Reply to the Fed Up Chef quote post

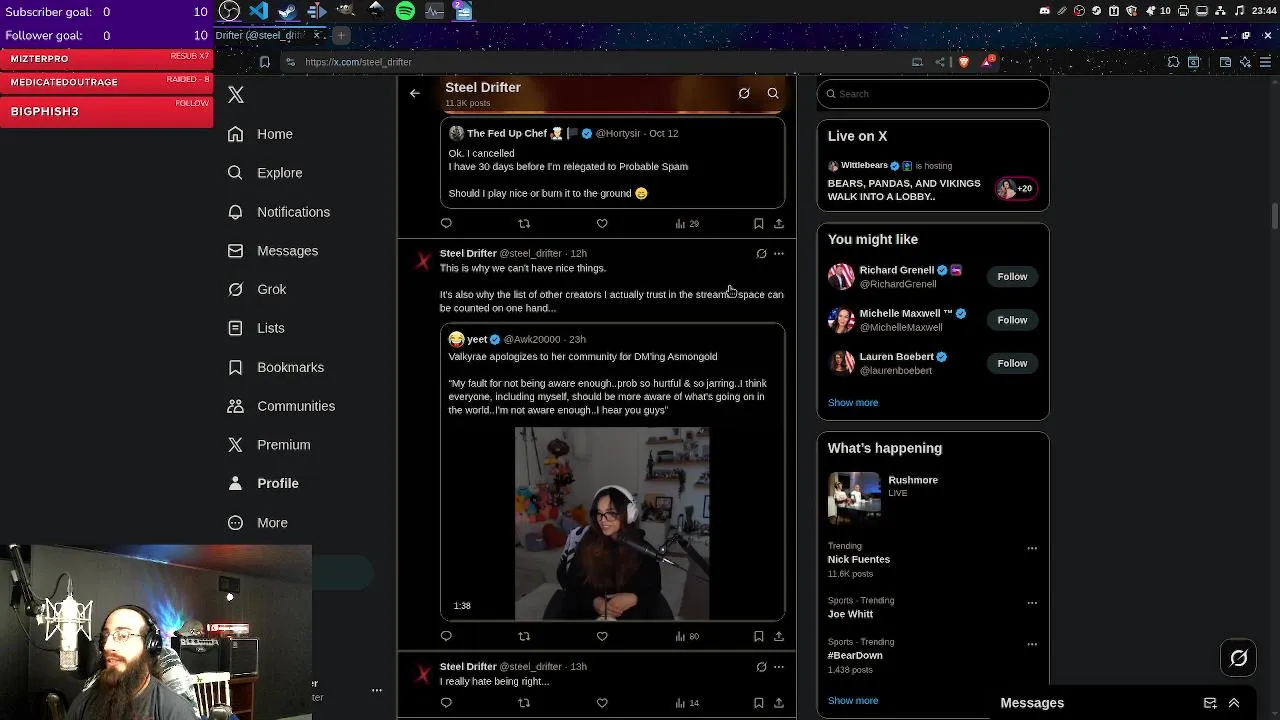pyautogui.click(x=446, y=223)
